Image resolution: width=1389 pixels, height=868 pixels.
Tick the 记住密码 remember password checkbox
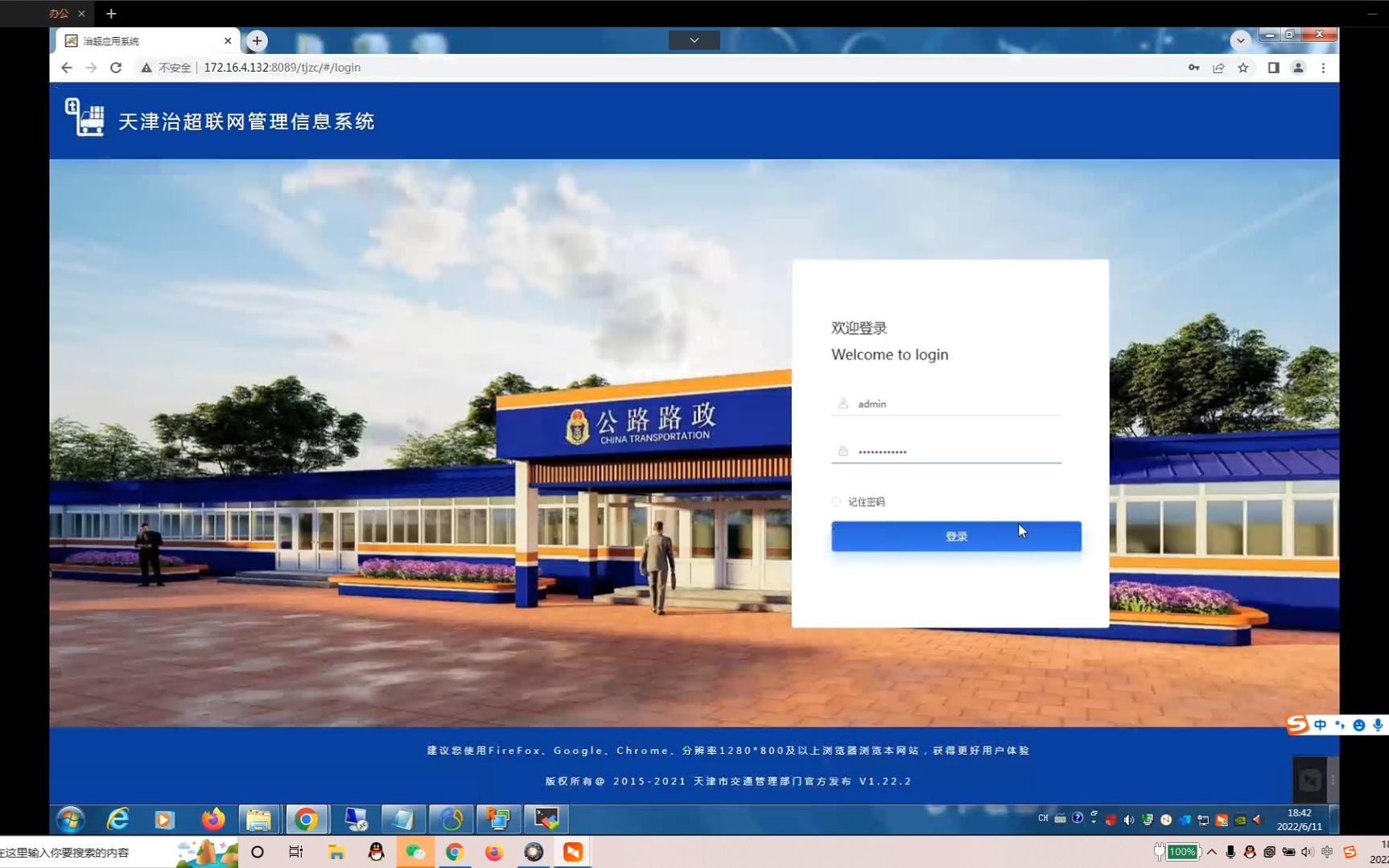pyautogui.click(x=836, y=502)
